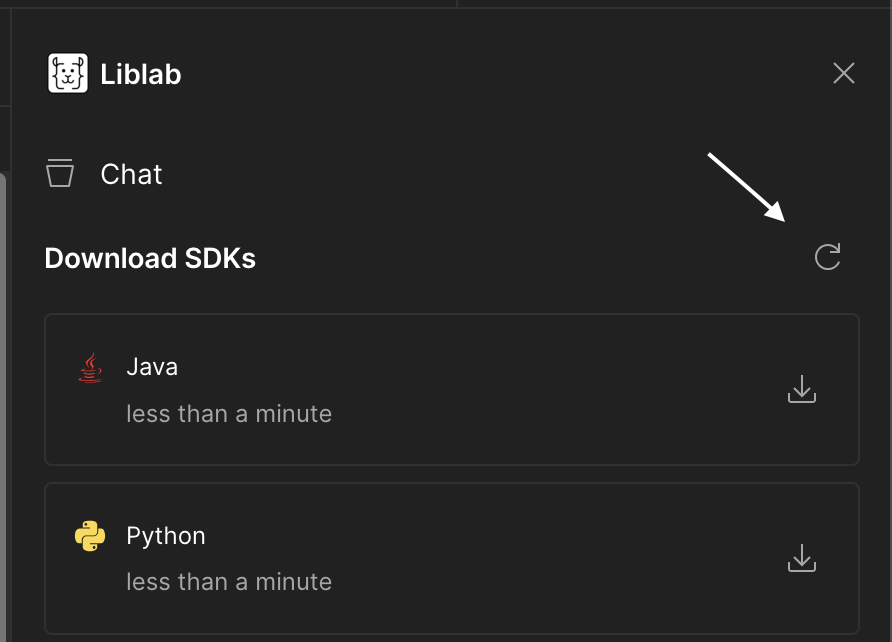Click the white arrow annotation
The image size is (892, 642).
(x=746, y=187)
